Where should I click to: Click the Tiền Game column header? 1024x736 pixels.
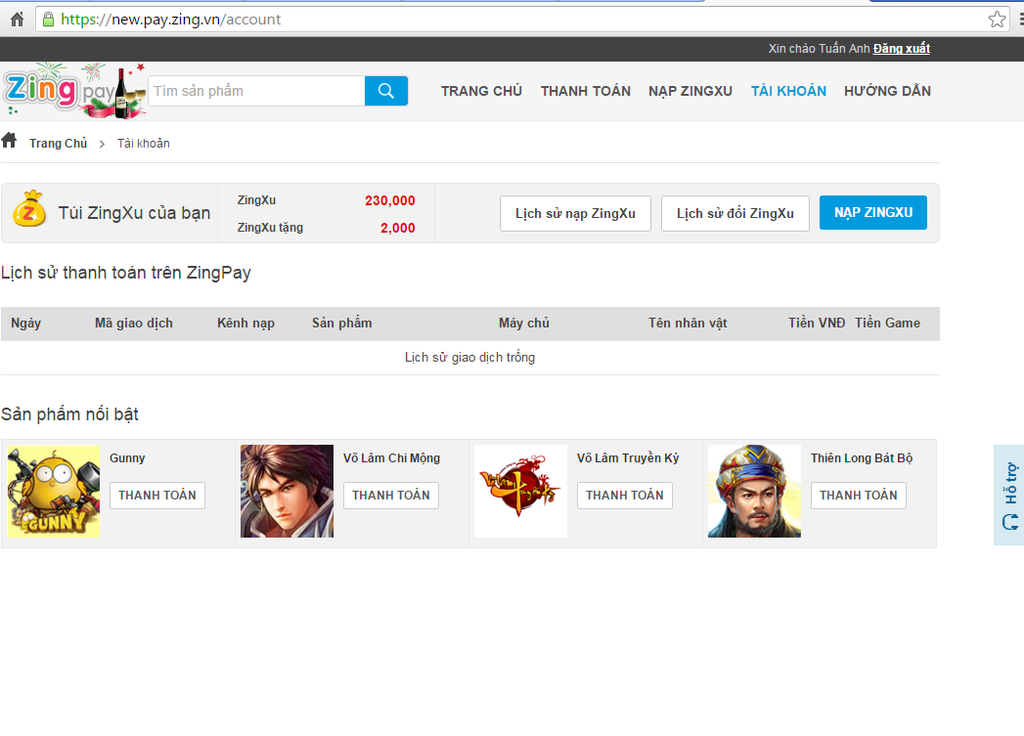(888, 323)
